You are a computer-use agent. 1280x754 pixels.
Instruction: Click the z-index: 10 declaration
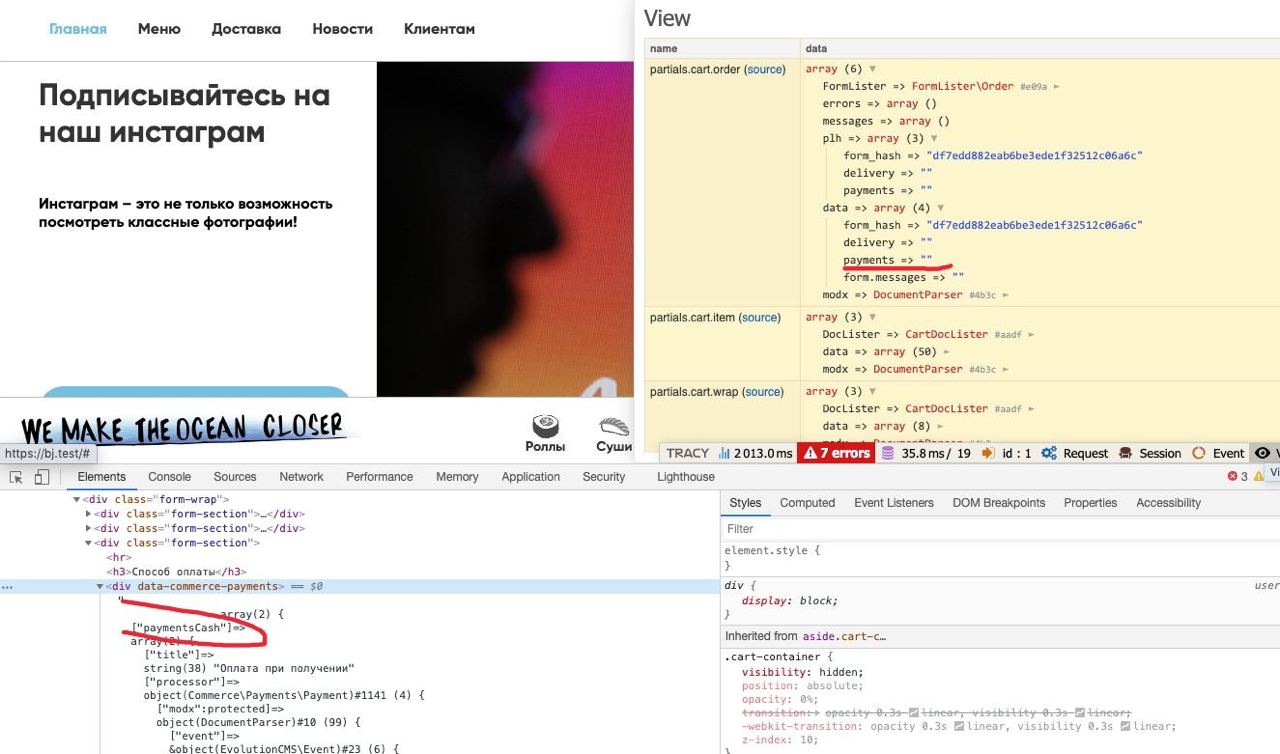click(x=779, y=740)
